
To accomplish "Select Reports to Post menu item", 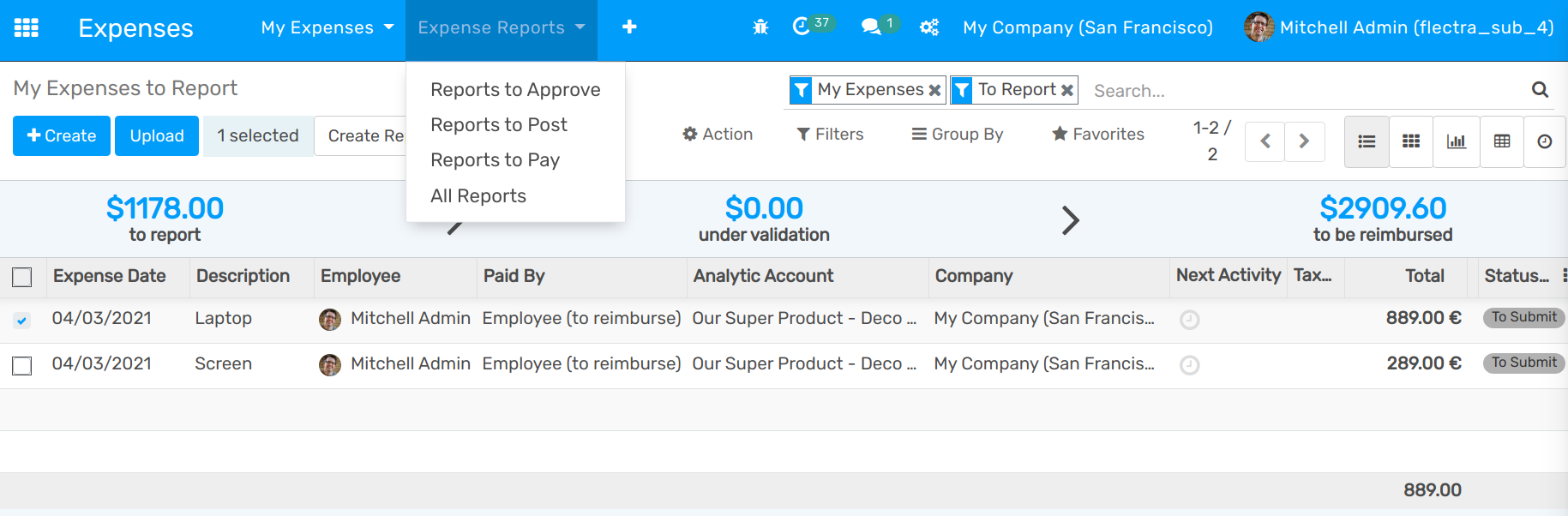I will tap(515, 124).
